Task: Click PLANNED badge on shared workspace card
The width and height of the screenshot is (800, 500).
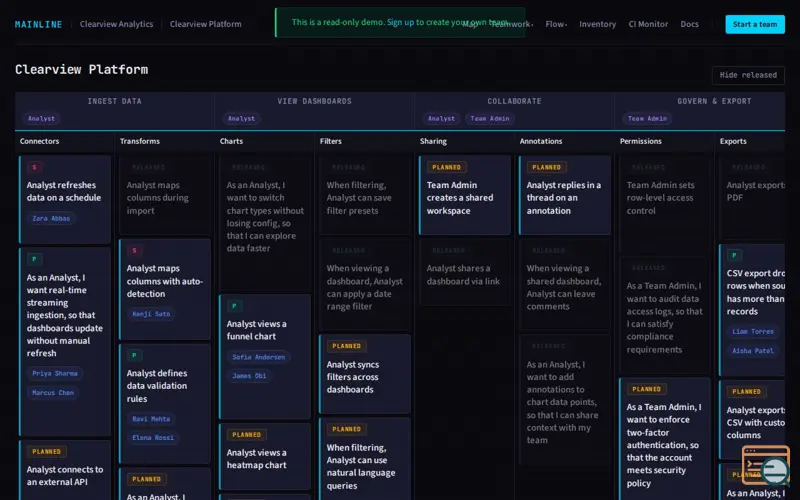Action: click(x=446, y=167)
